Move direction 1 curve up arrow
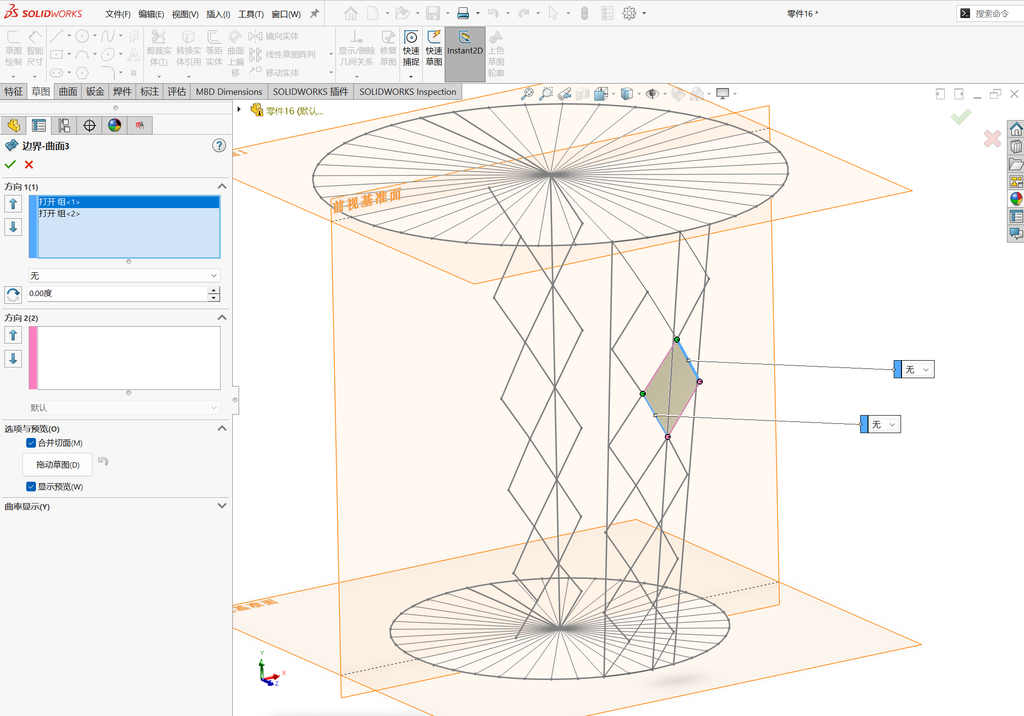Viewport: 1024px width, 716px height. (13, 204)
